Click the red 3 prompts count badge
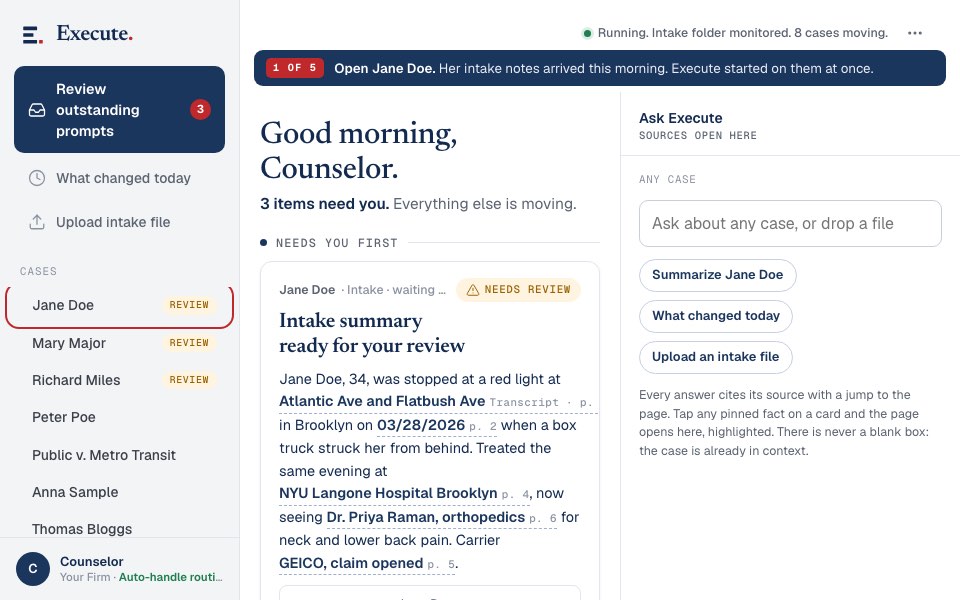 (200, 110)
